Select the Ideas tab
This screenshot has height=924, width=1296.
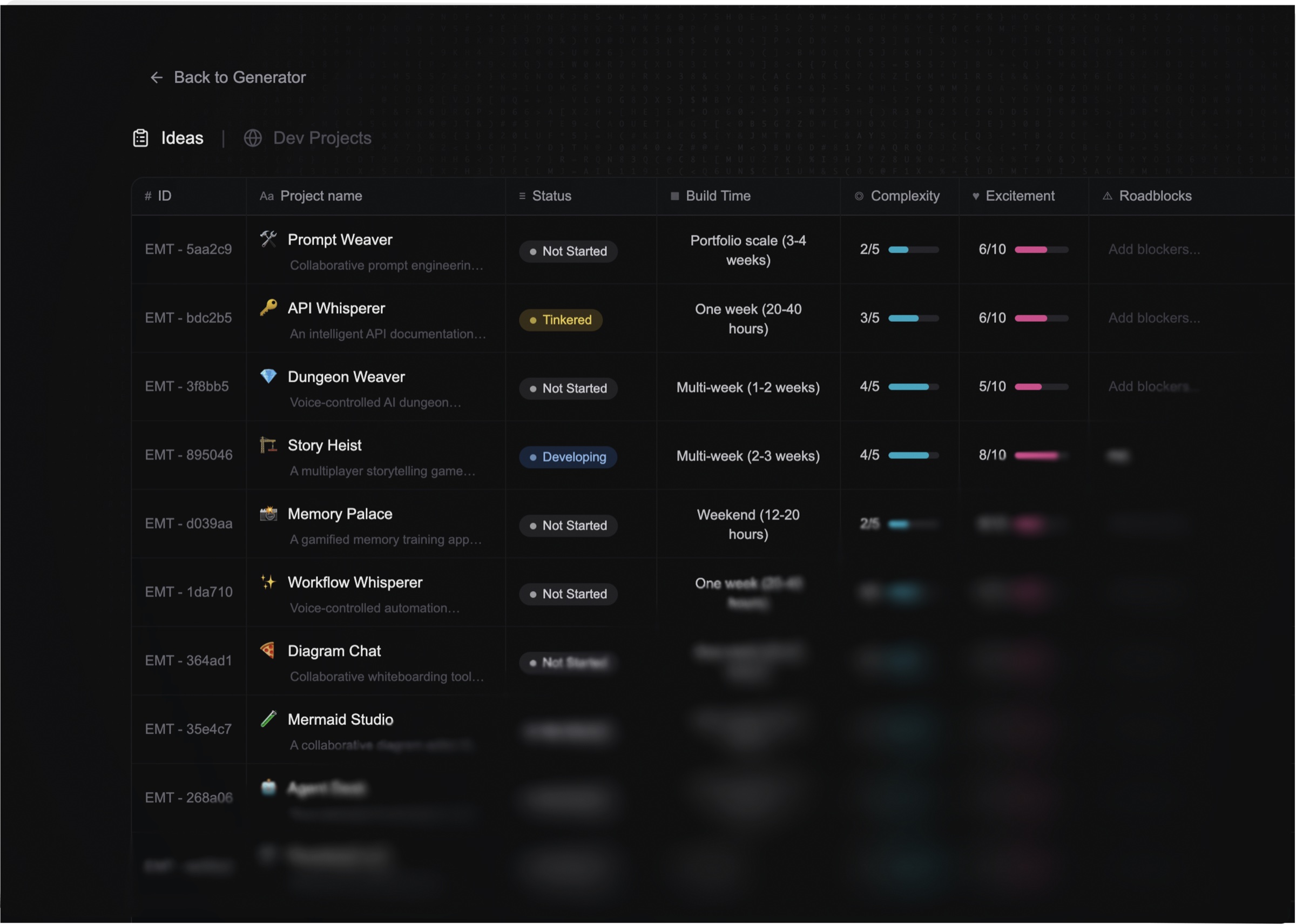[182, 137]
